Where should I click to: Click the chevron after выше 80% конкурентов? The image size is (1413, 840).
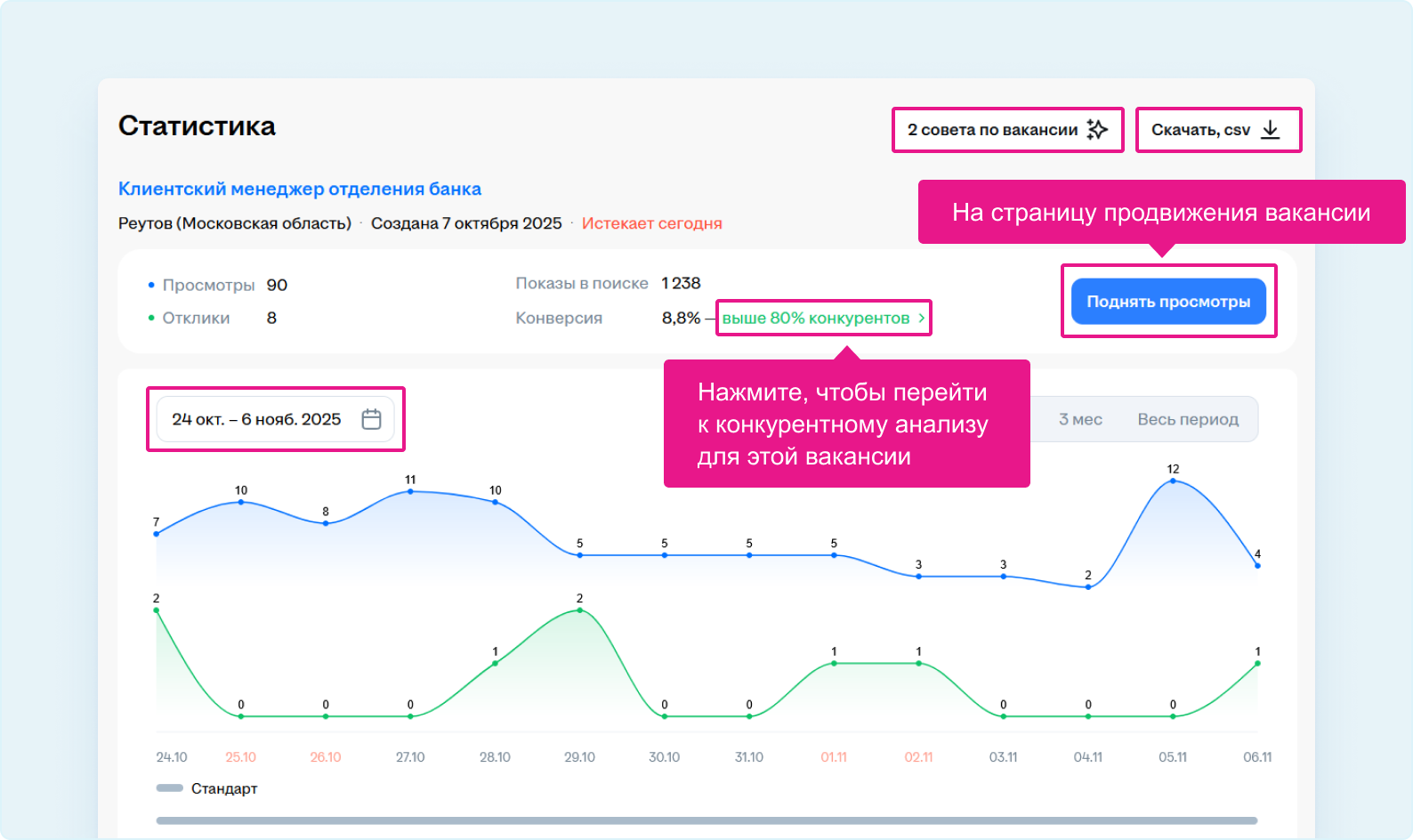(x=921, y=318)
